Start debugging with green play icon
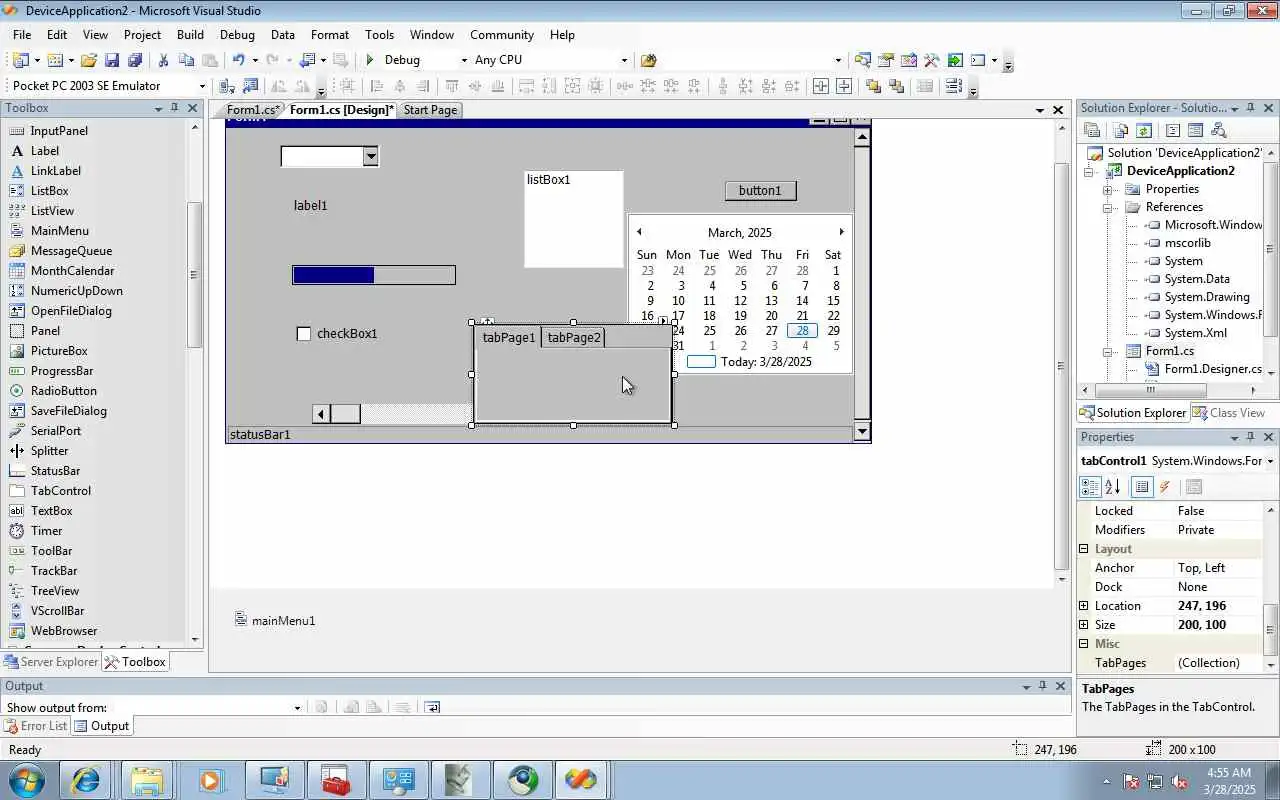 tap(371, 60)
